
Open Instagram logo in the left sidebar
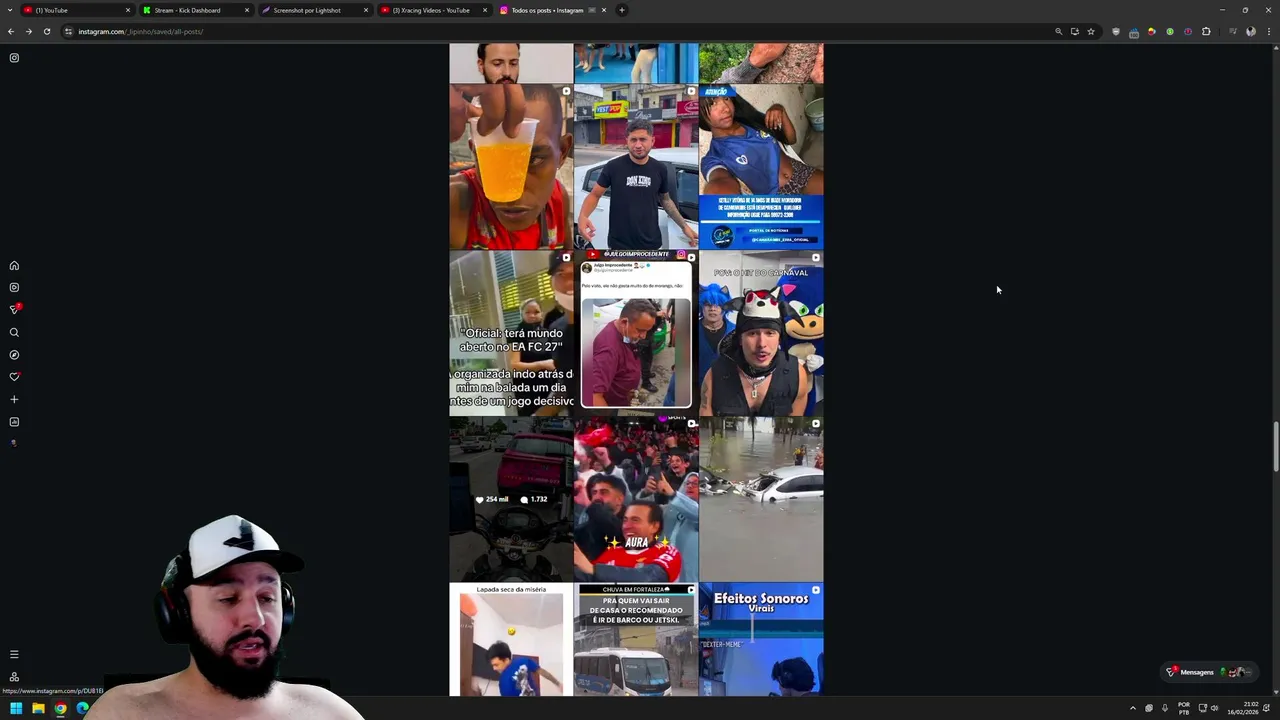14,58
